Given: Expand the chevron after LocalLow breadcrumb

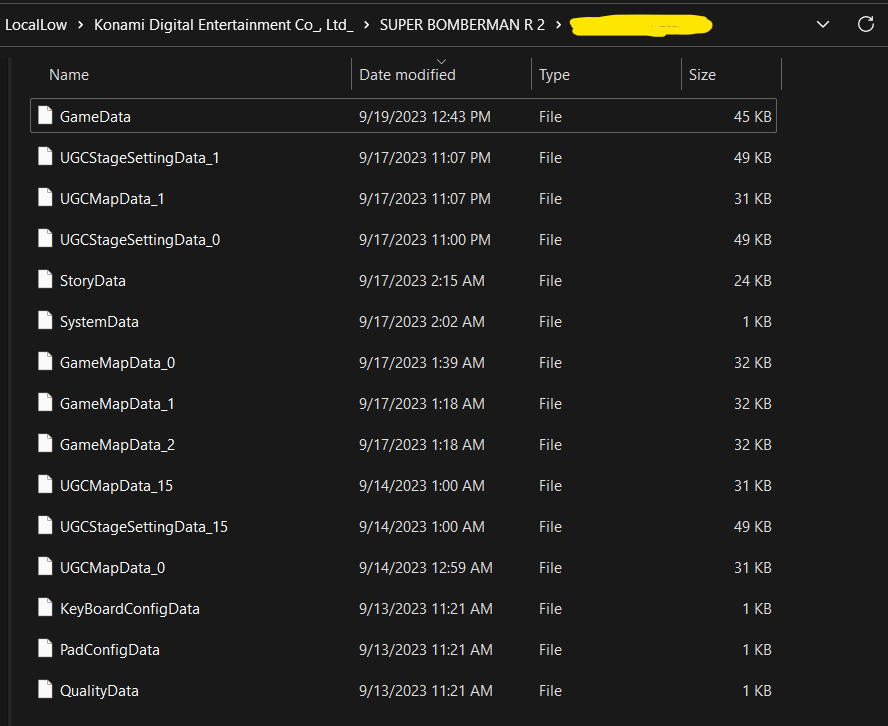Looking at the screenshot, I should pyautogui.click(x=81, y=25).
